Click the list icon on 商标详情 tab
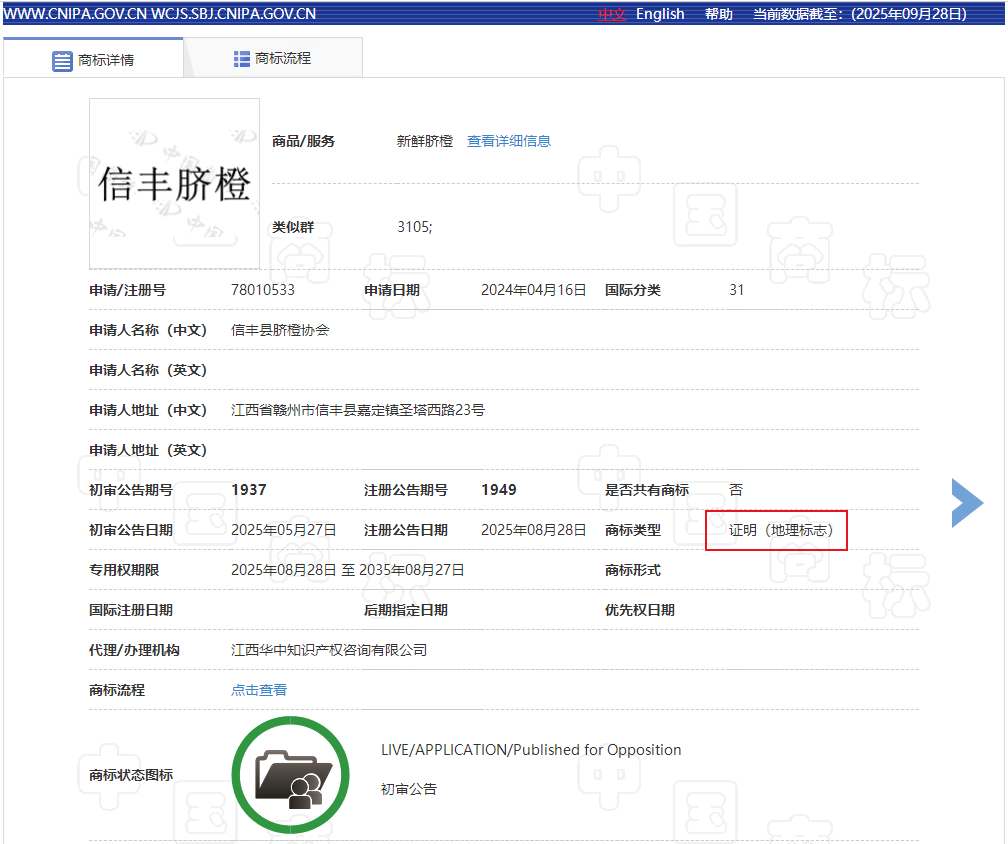 tap(62, 60)
